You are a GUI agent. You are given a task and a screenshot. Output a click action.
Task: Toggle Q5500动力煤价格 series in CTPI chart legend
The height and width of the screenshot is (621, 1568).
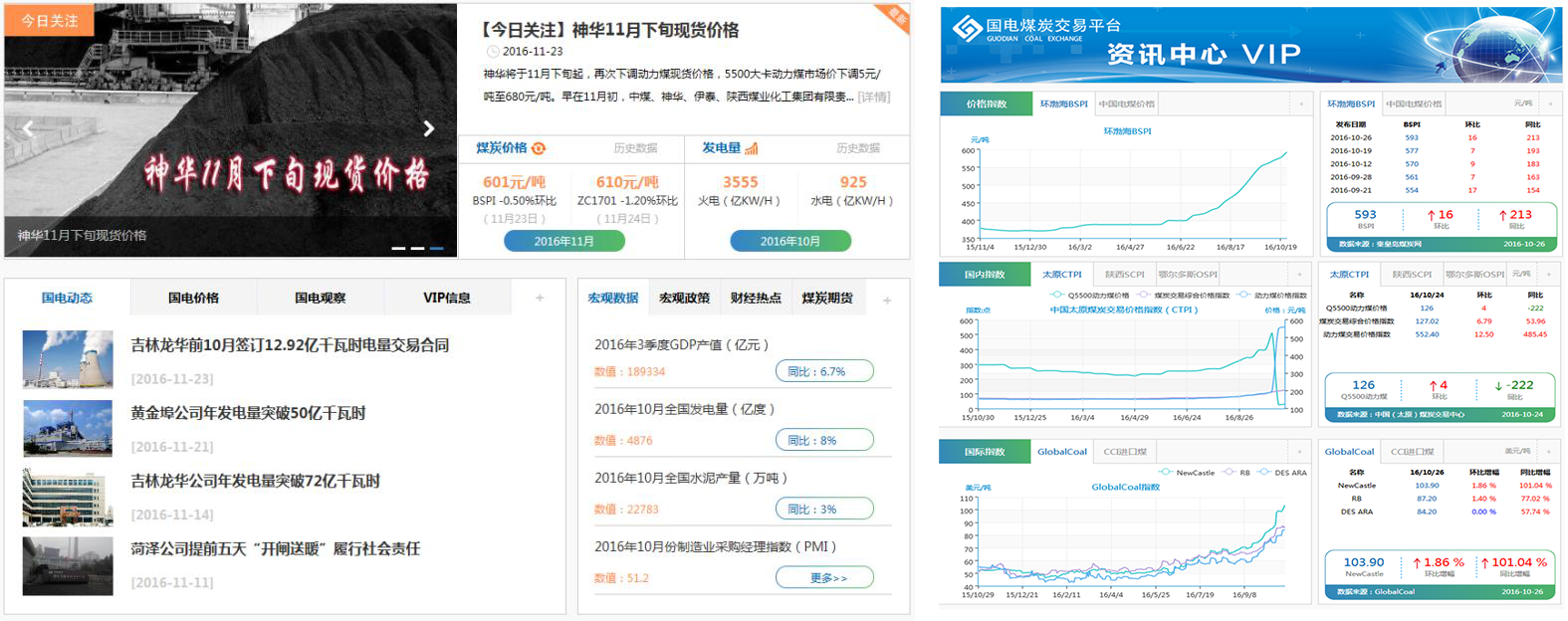pos(1090,295)
